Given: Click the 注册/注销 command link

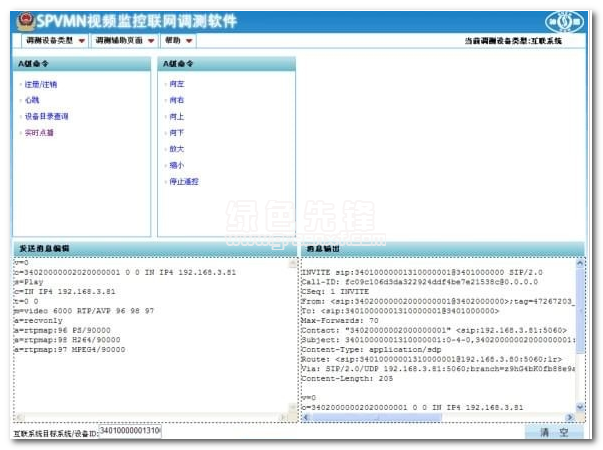Looking at the screenshot, I should click(41, 84).
